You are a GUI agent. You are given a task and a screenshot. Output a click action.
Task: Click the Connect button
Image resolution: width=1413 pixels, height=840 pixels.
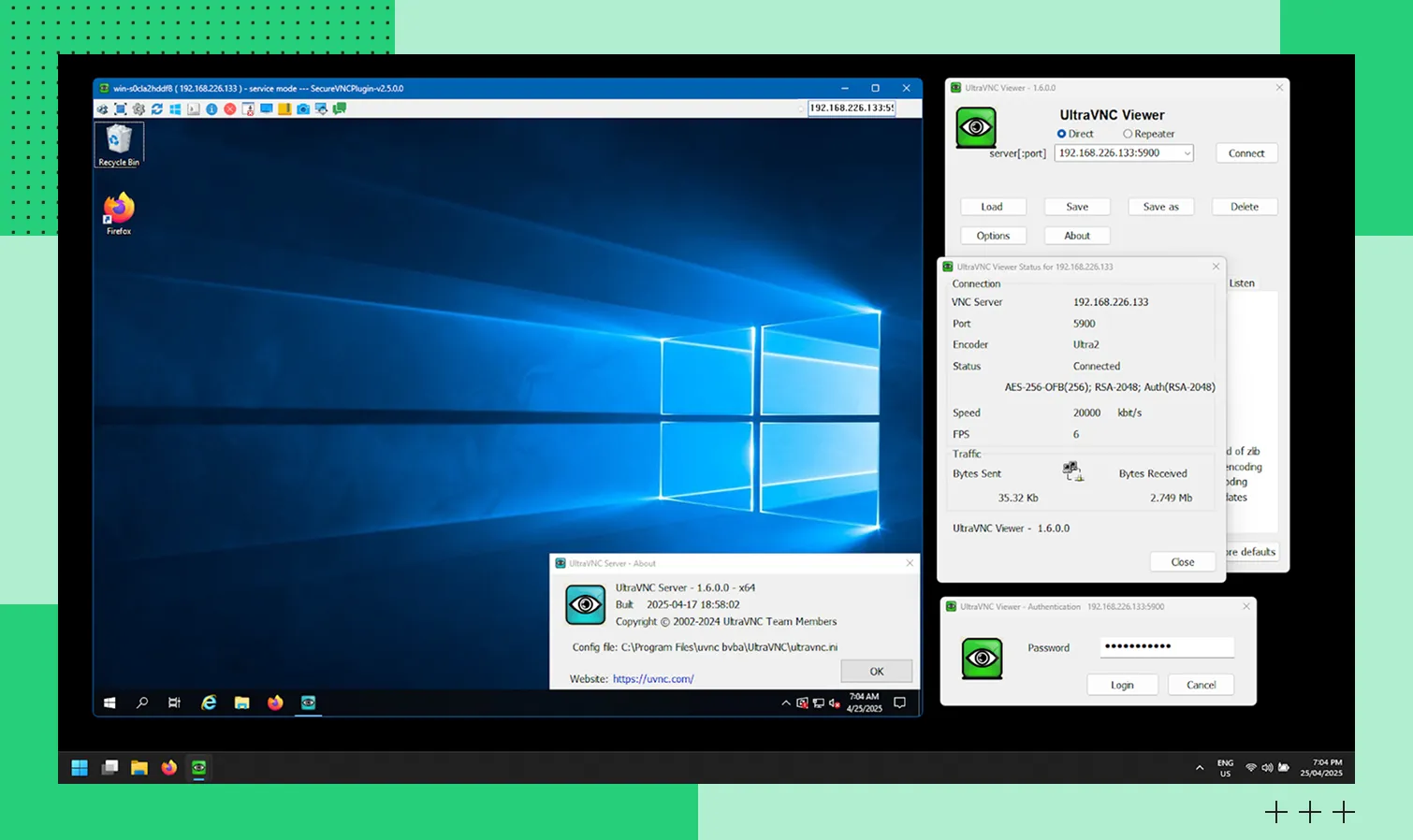pyautogui.click(x=1245, y=153)
